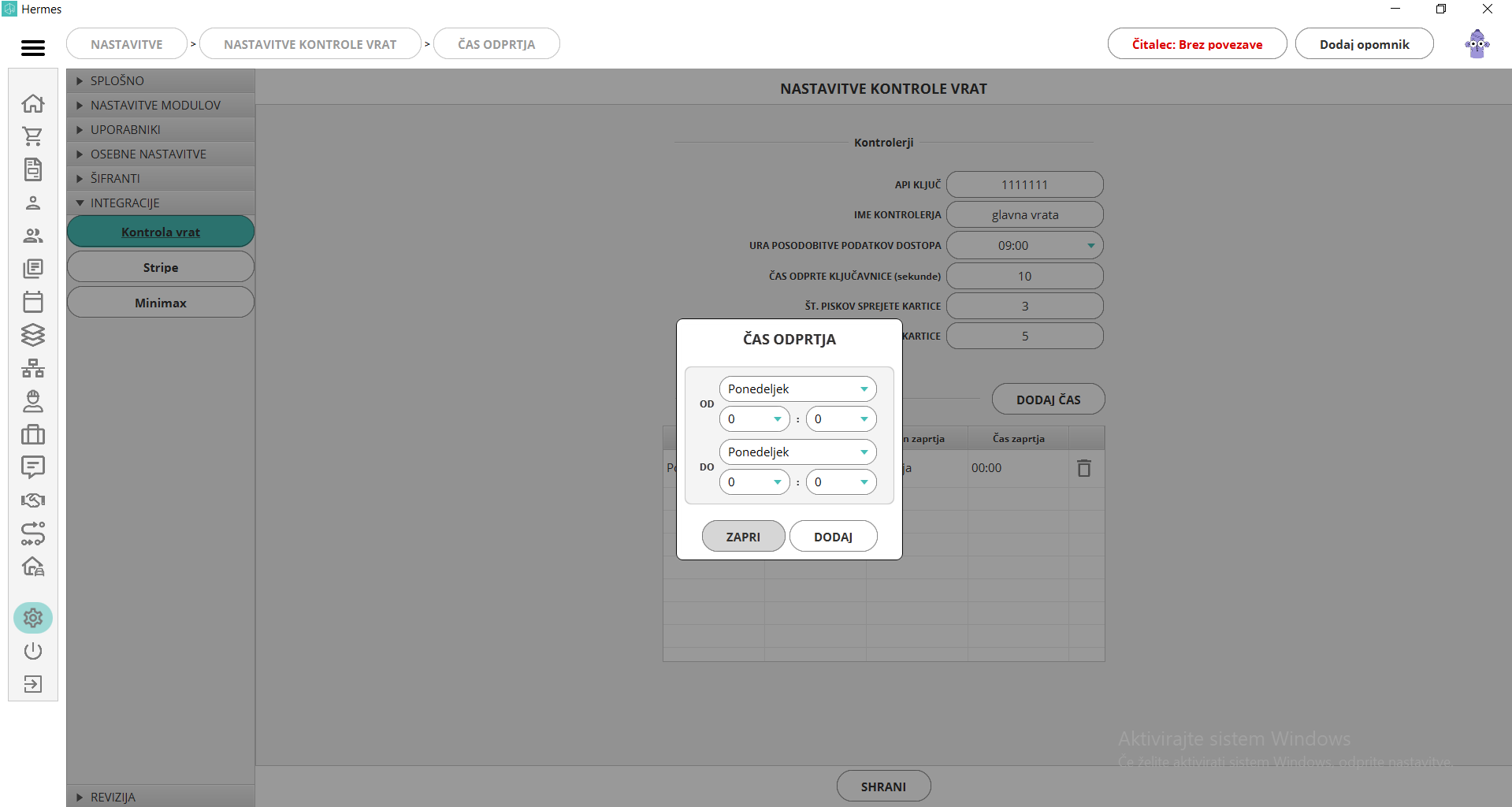Click the 00:00 table cell

coord(1018,468)
